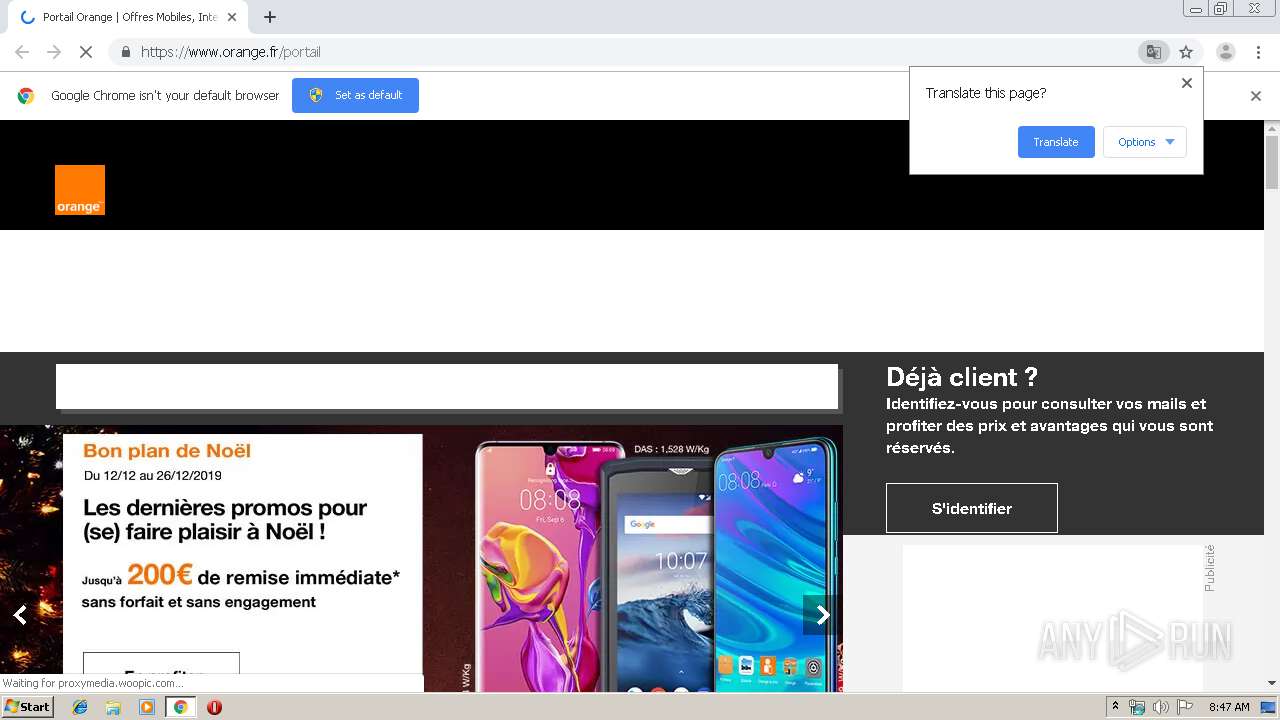Show previous carousel slide
This screenshot has height=720, width=1280.
click(20, 615)
